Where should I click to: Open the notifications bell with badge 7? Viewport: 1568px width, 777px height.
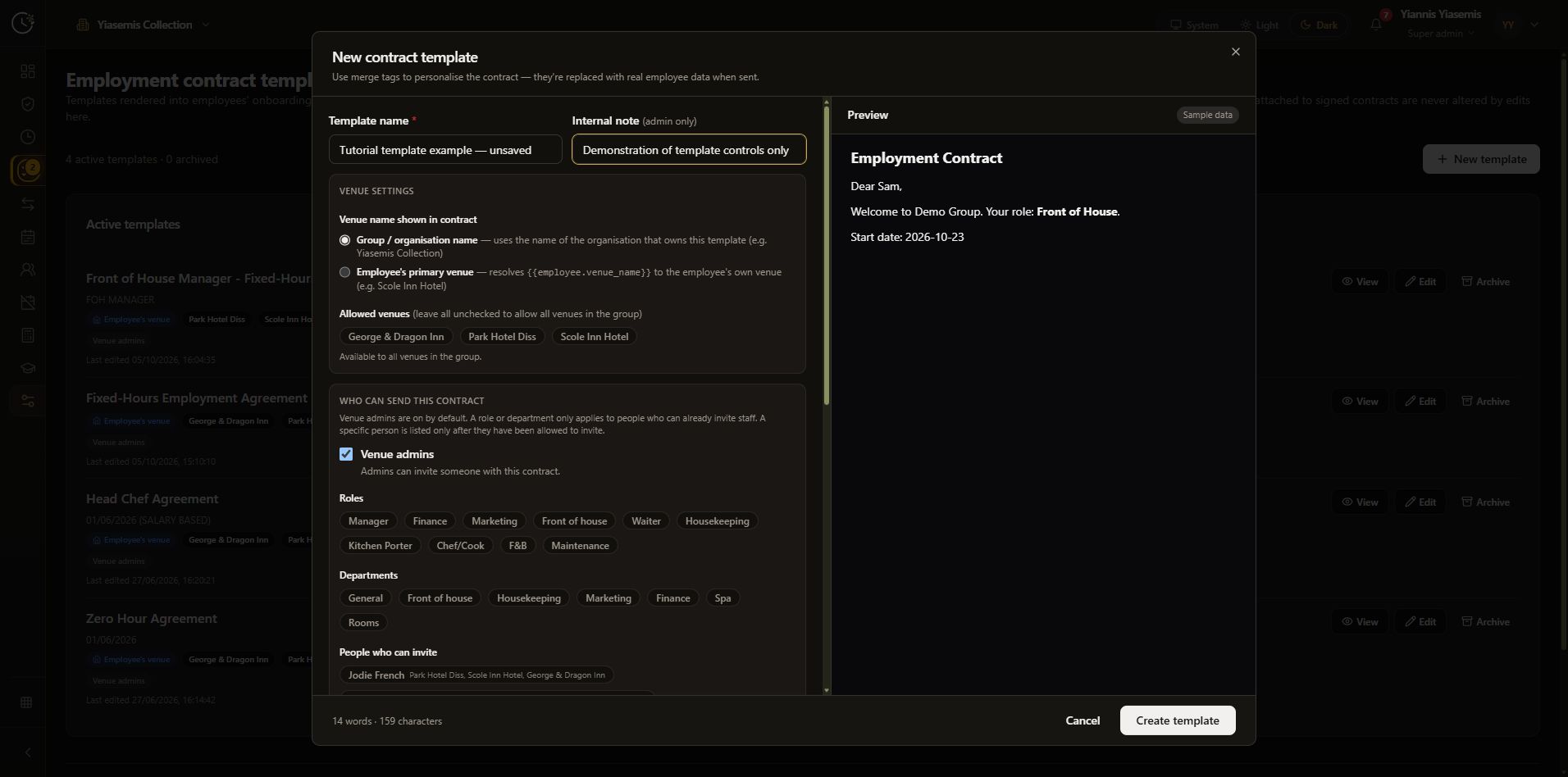point(1377,24)
